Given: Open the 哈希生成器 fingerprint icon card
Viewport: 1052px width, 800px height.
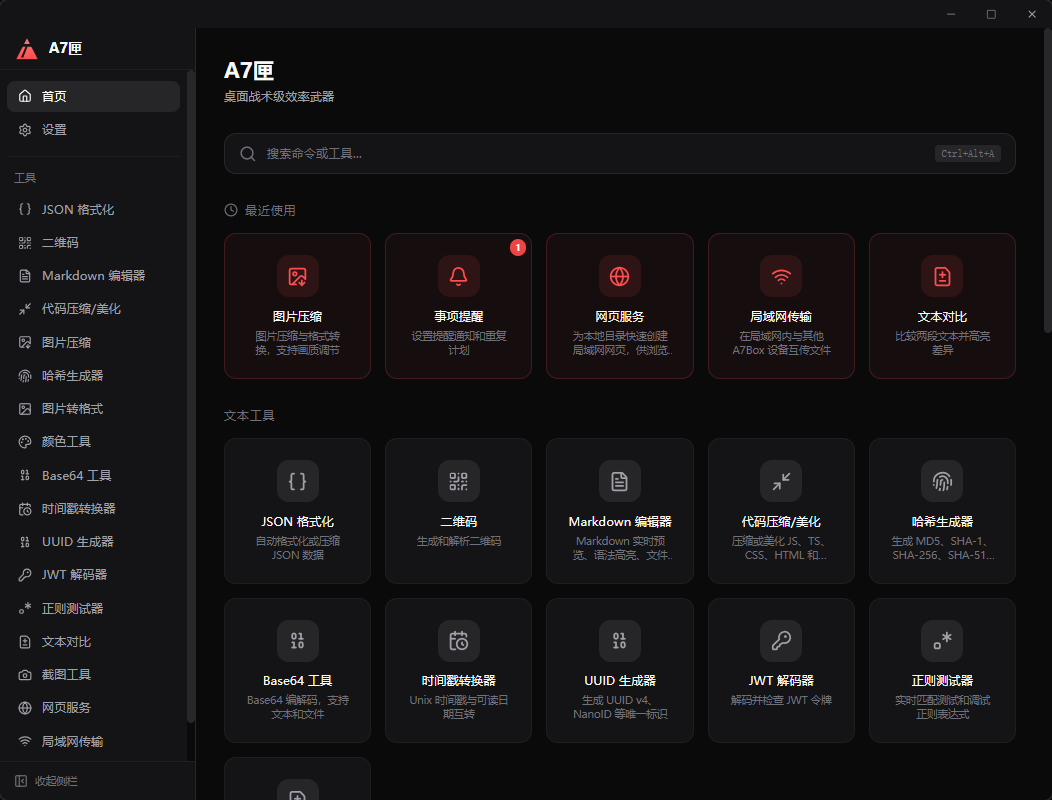Looking at the screenshot, I should (942, 481).
